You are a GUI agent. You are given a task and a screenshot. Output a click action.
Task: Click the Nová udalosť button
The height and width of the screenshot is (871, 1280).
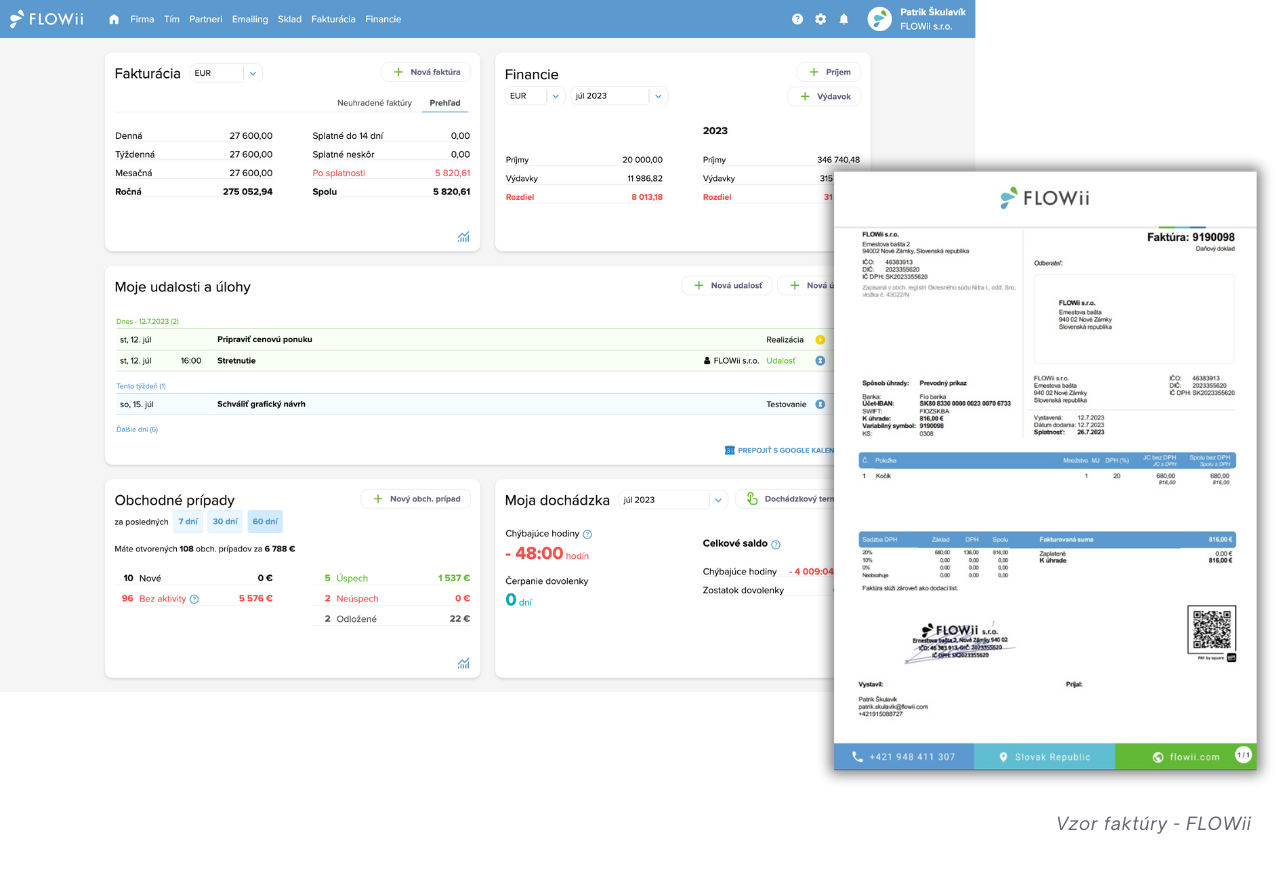coord(727,285)
